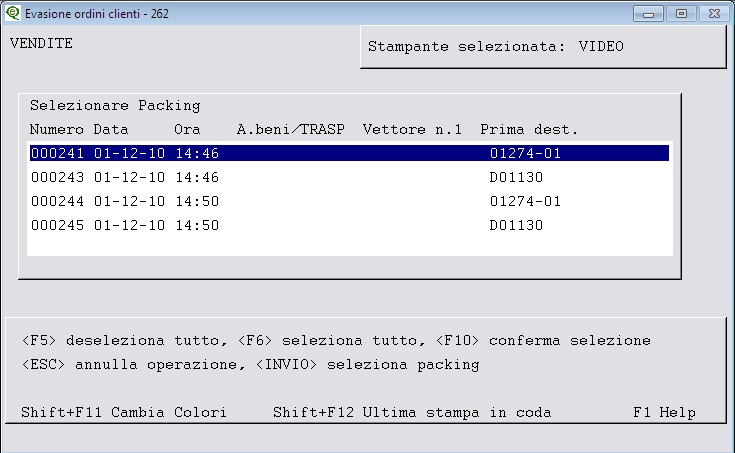The image size is (735, 453).
Task: Click the application icon in title bar
Action: click(x=13, y=13)
